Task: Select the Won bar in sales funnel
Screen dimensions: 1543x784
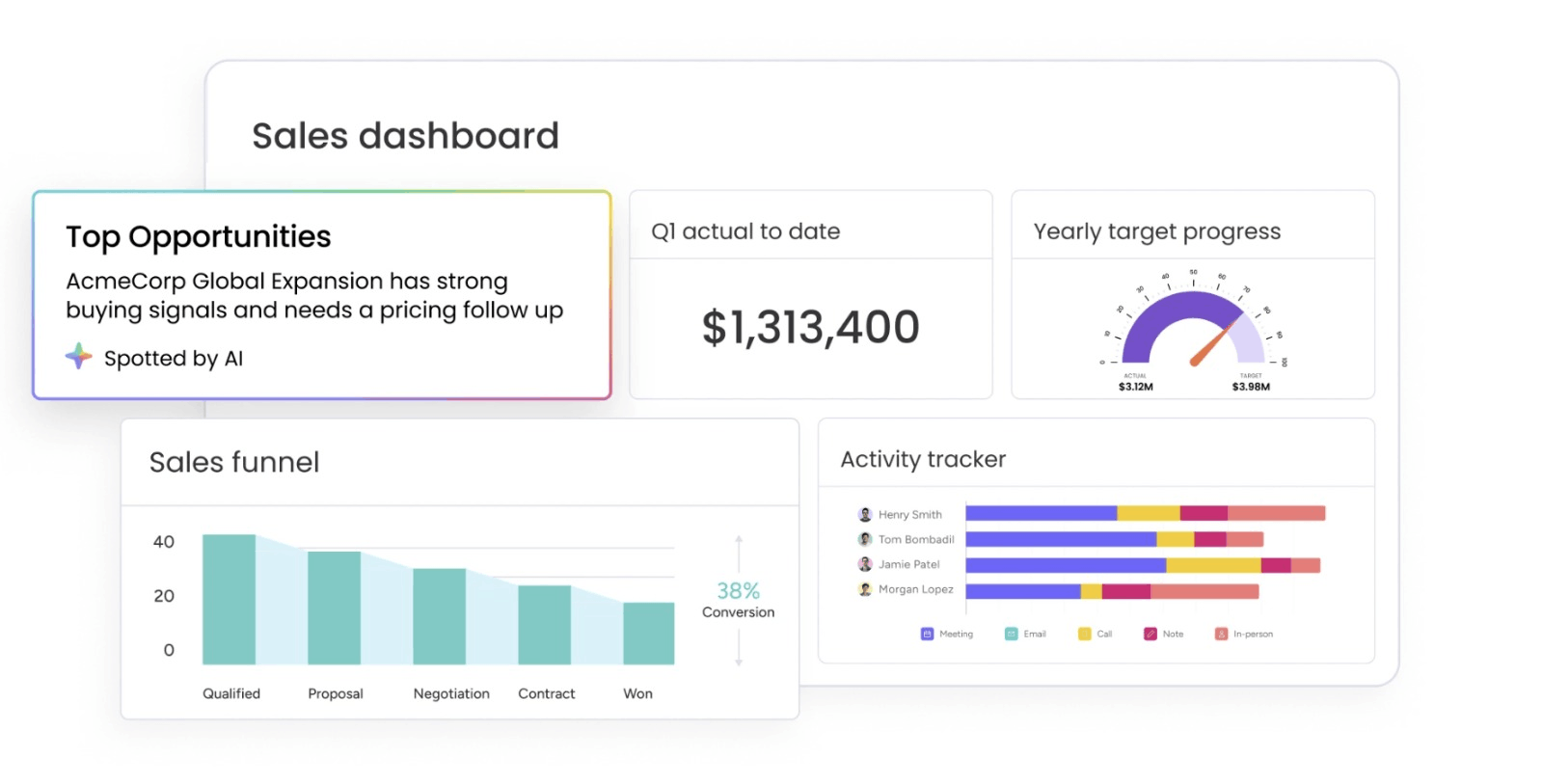Action: (x=648, y=633)
